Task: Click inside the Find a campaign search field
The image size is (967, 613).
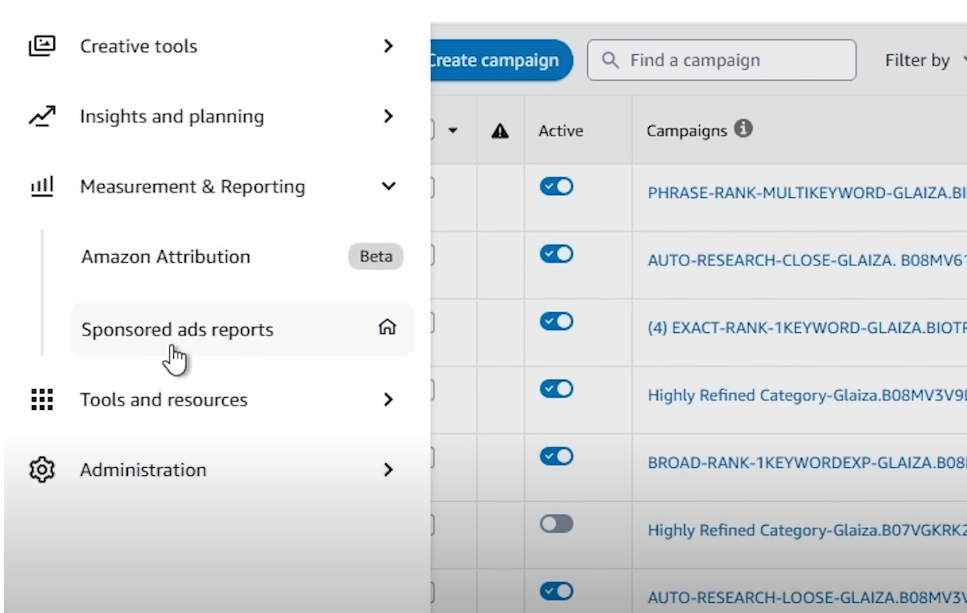Action: click(x=720, y=60)
